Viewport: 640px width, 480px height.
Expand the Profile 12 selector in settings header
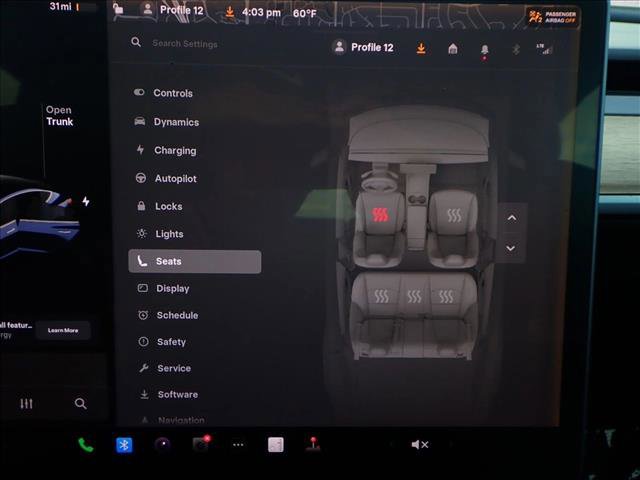point(364,47)
